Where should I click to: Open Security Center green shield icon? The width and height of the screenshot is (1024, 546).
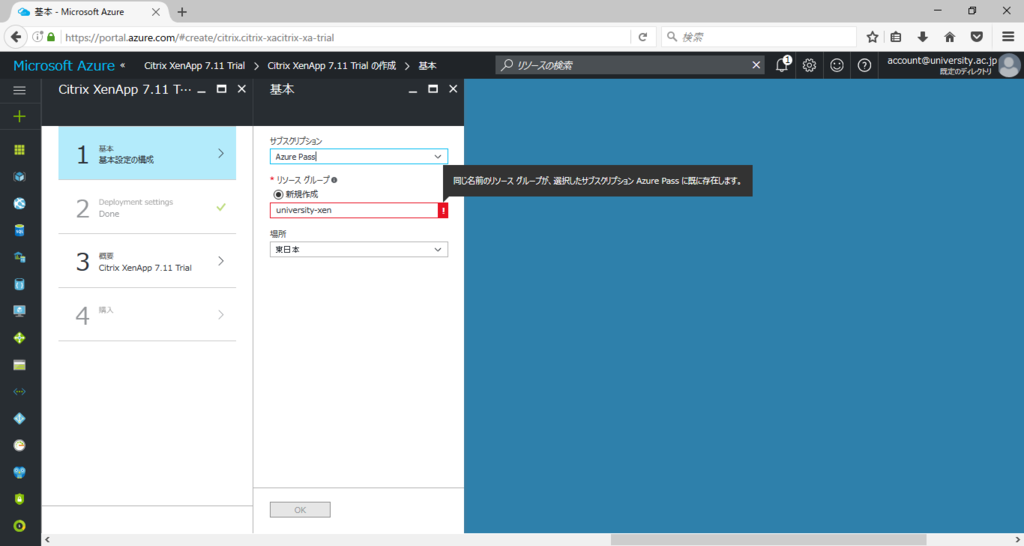coord(20,499)
